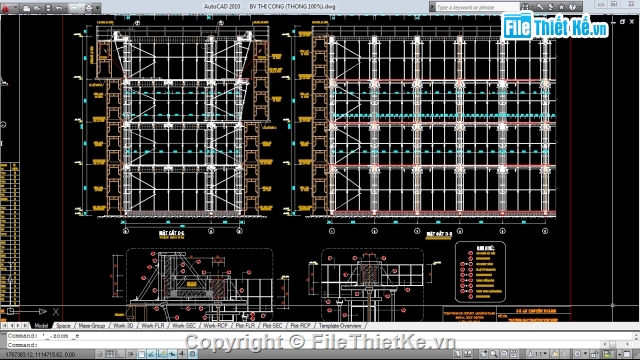
Task: Open Favorites with the star icon
Action: (x=561, y=7)
